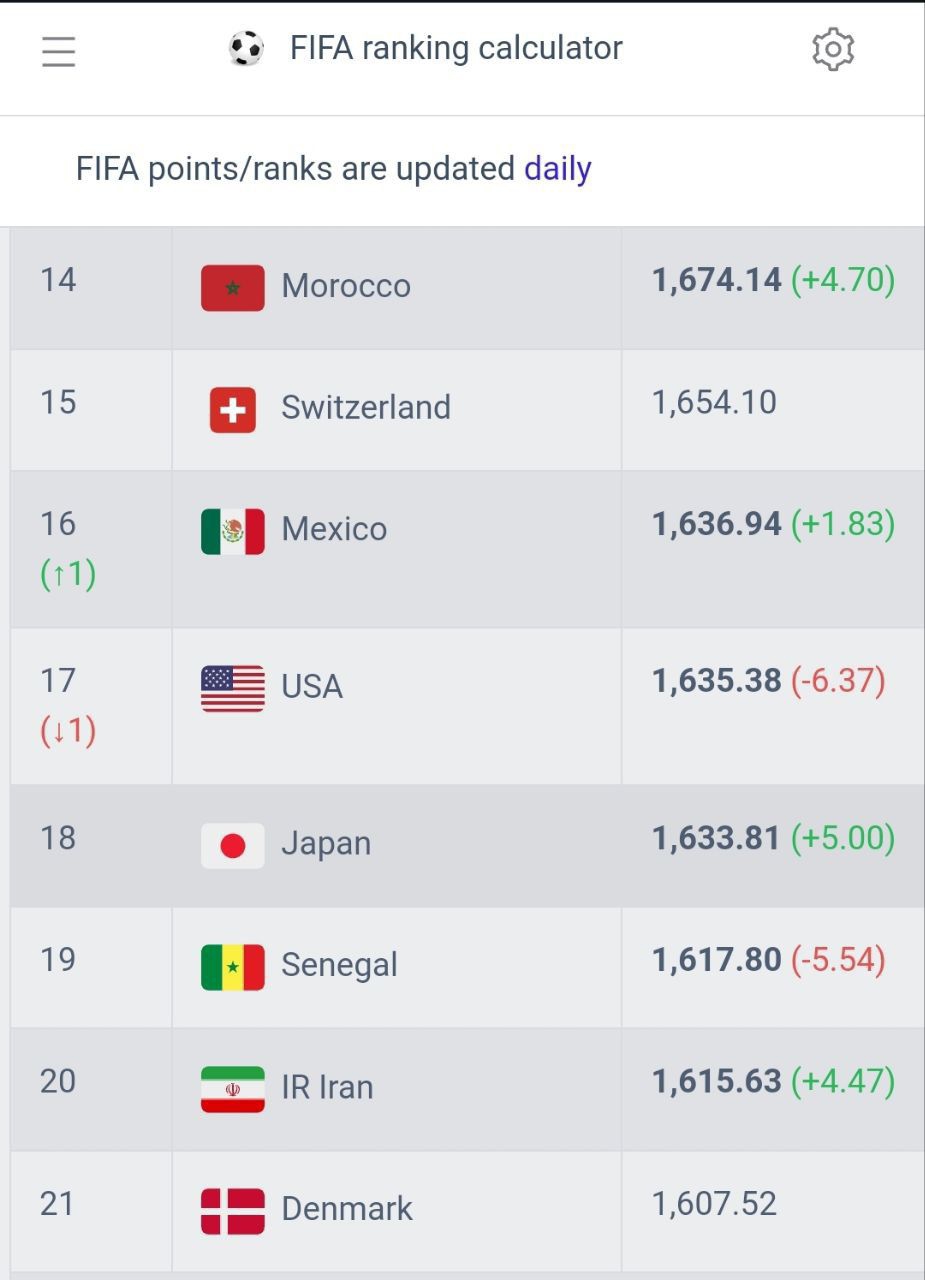925x1280 pixels.
Task: Click Mexico's points value 1,636.94
Action: click(717, 524)
